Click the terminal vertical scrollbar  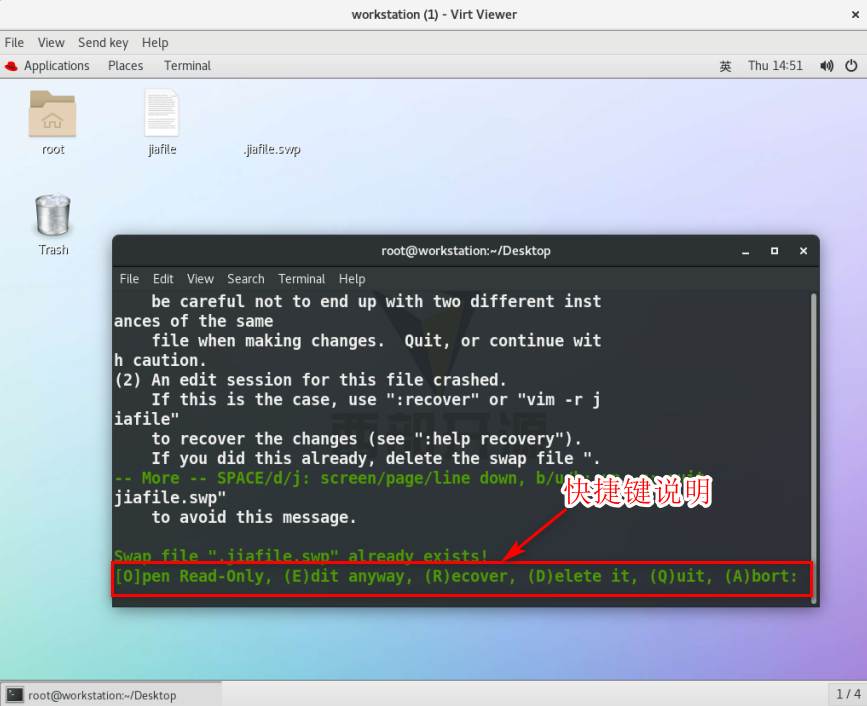(813, 448)
